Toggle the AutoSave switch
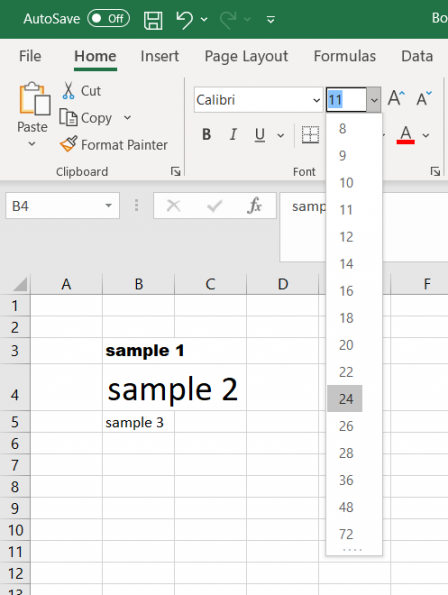The image size is (448, 595). [108, 19]
